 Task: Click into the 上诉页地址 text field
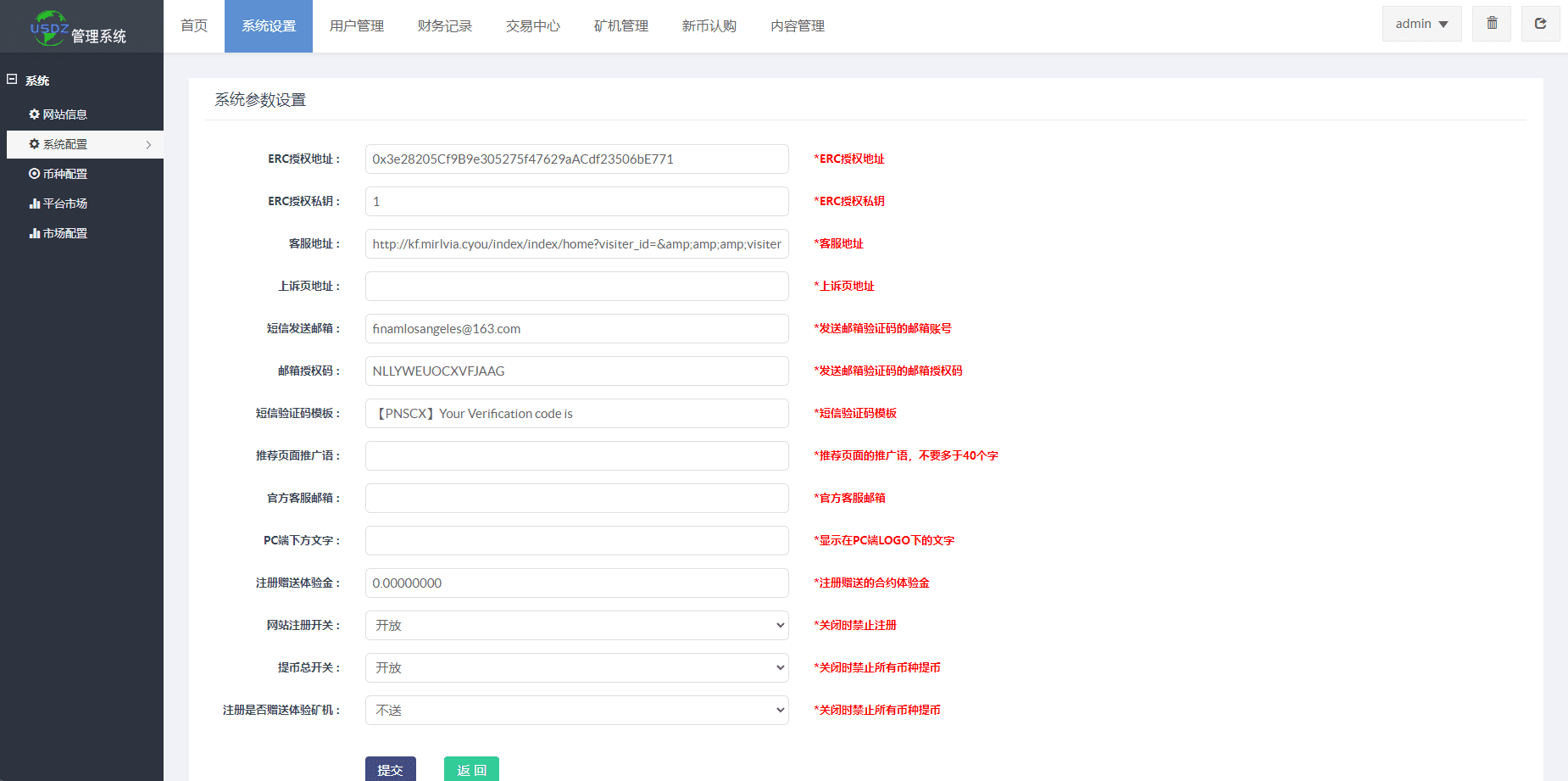(x=576, y=286)
